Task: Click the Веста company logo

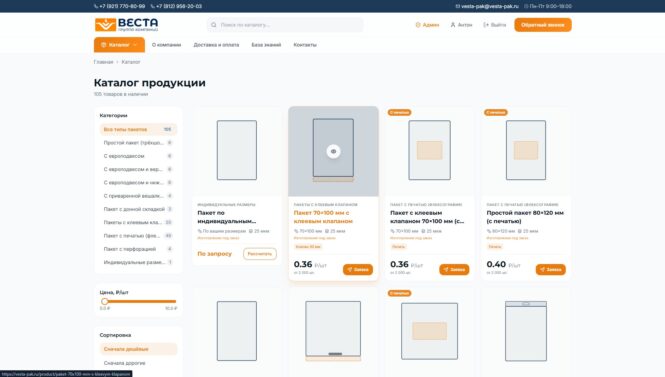Action: pos(126,25)
